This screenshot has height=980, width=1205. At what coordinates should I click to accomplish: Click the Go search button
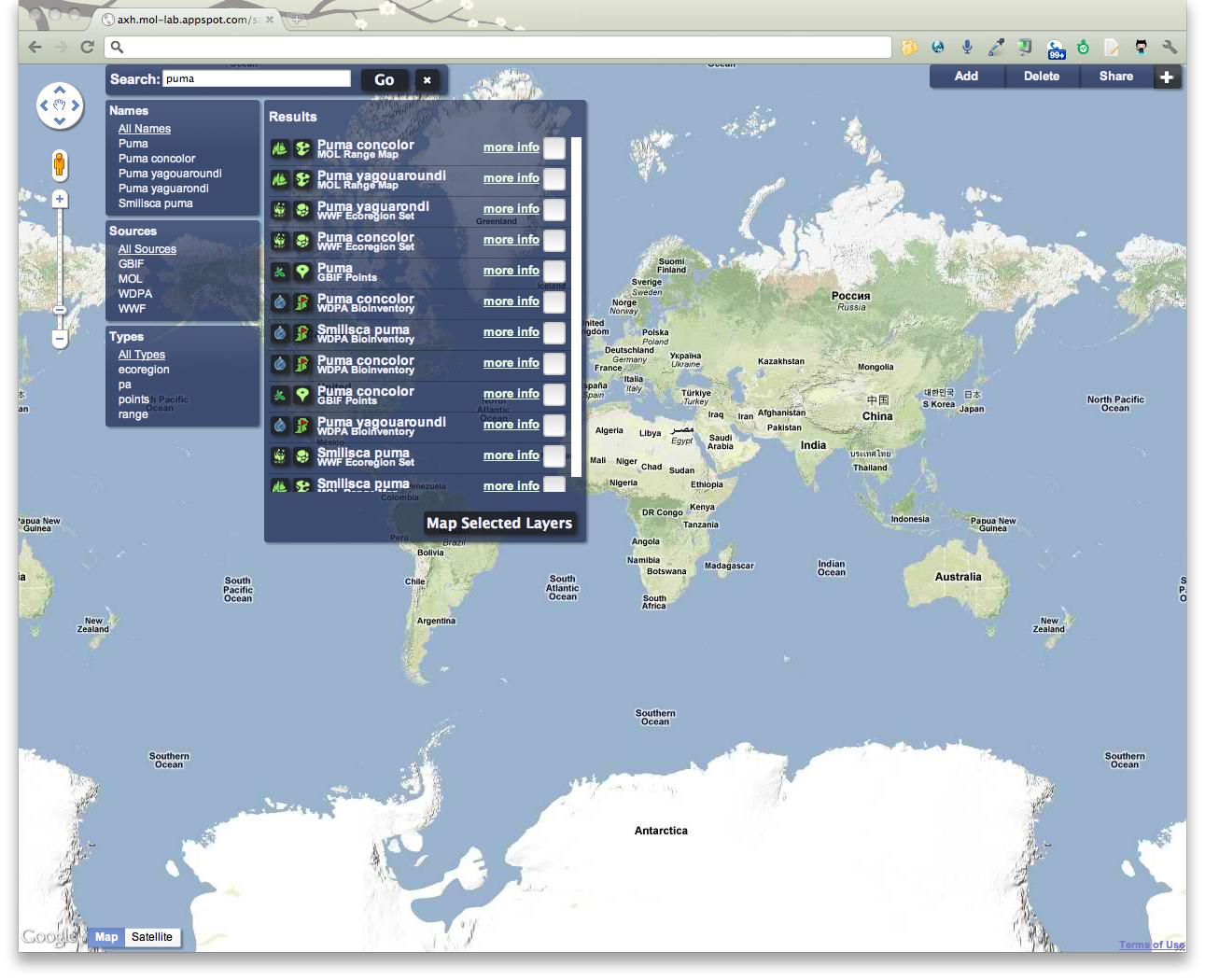(385, 80)
